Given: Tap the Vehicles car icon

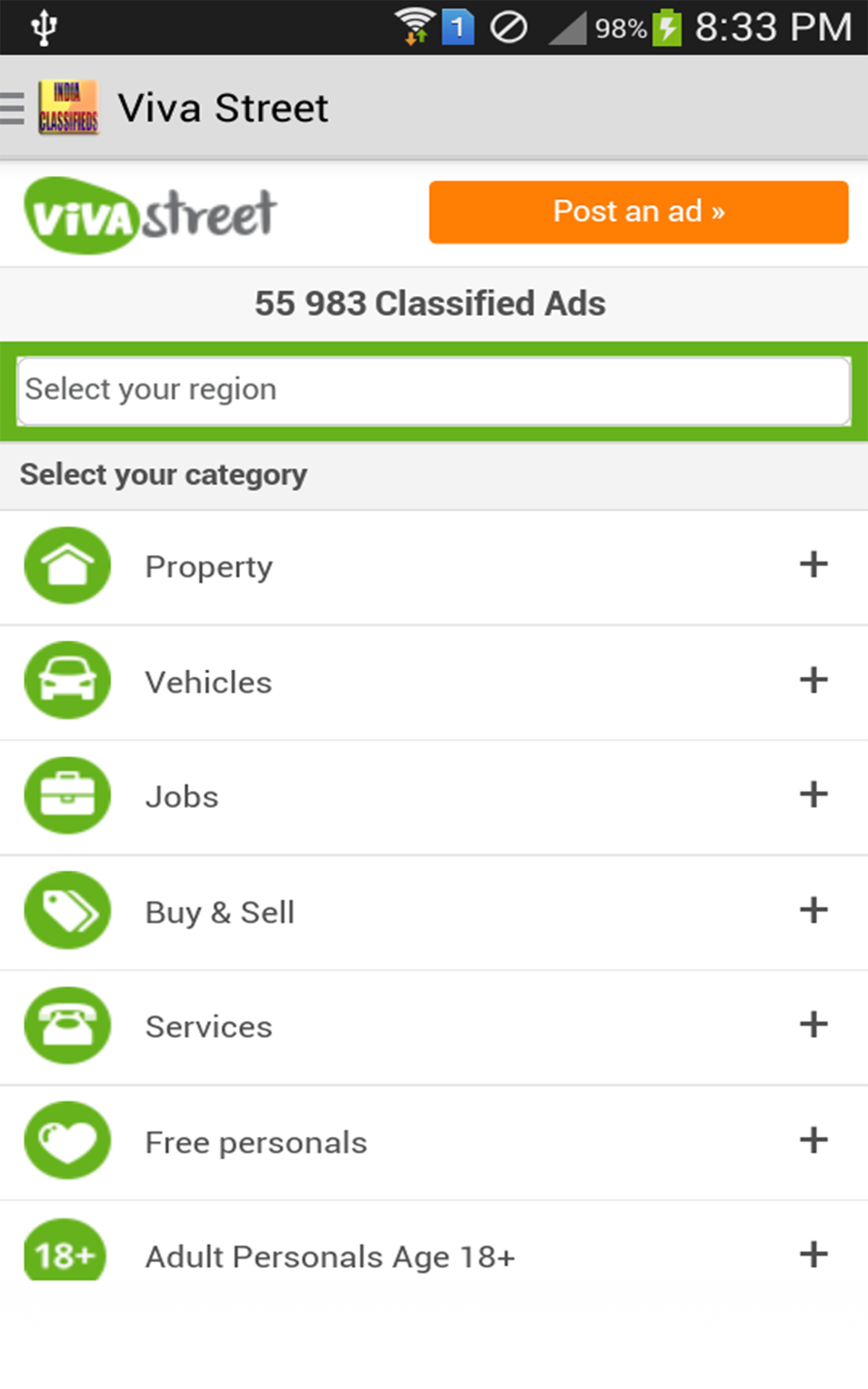Looking at the screenshot, I should click(67, 681).
